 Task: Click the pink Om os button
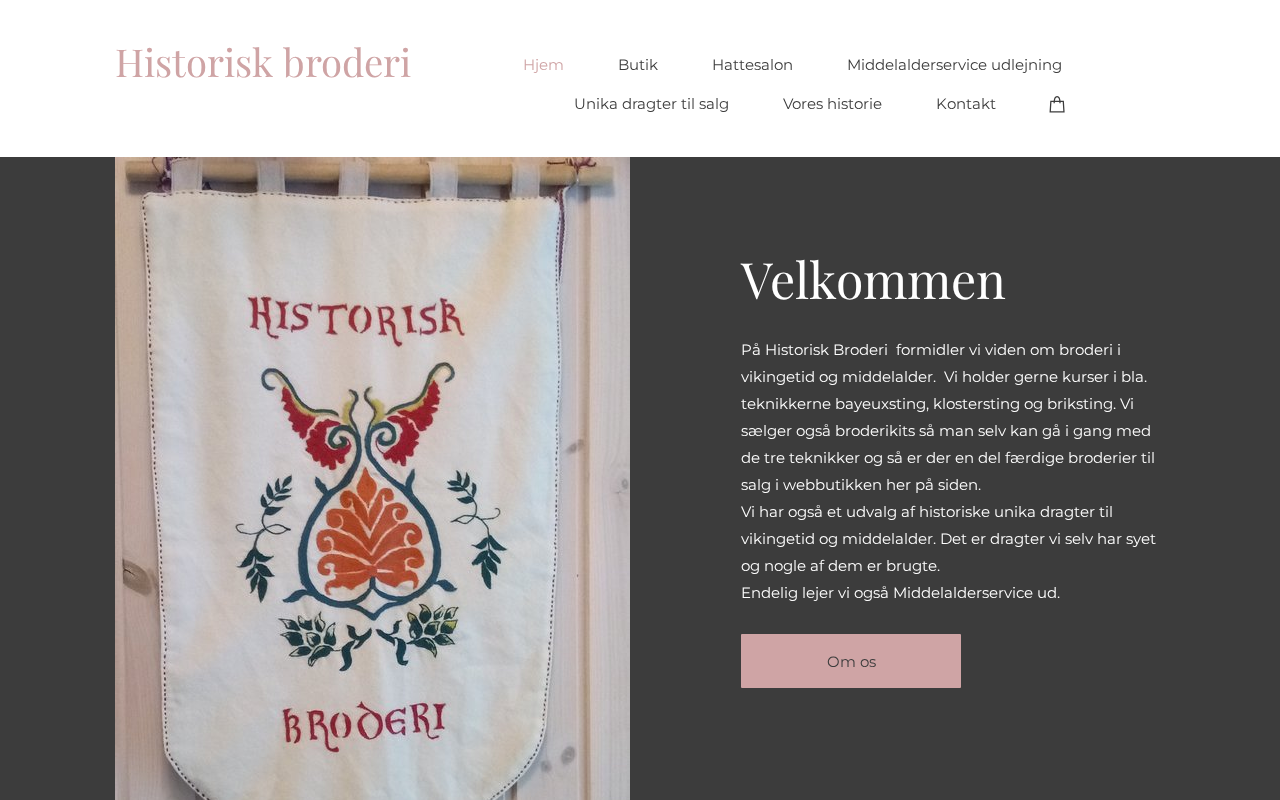tap(851, 661)
